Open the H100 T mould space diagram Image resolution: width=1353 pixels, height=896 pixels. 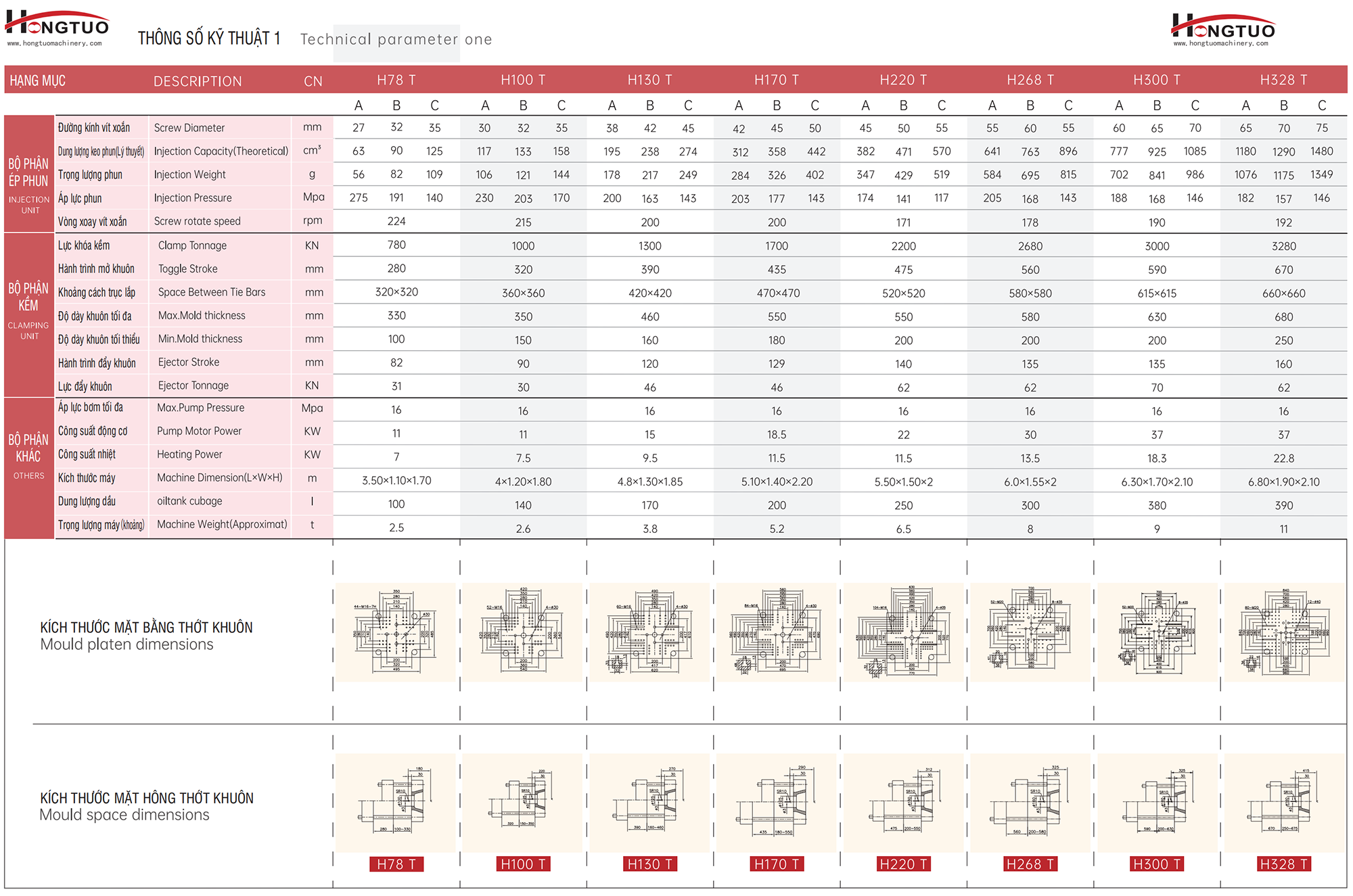click(522, 803)
